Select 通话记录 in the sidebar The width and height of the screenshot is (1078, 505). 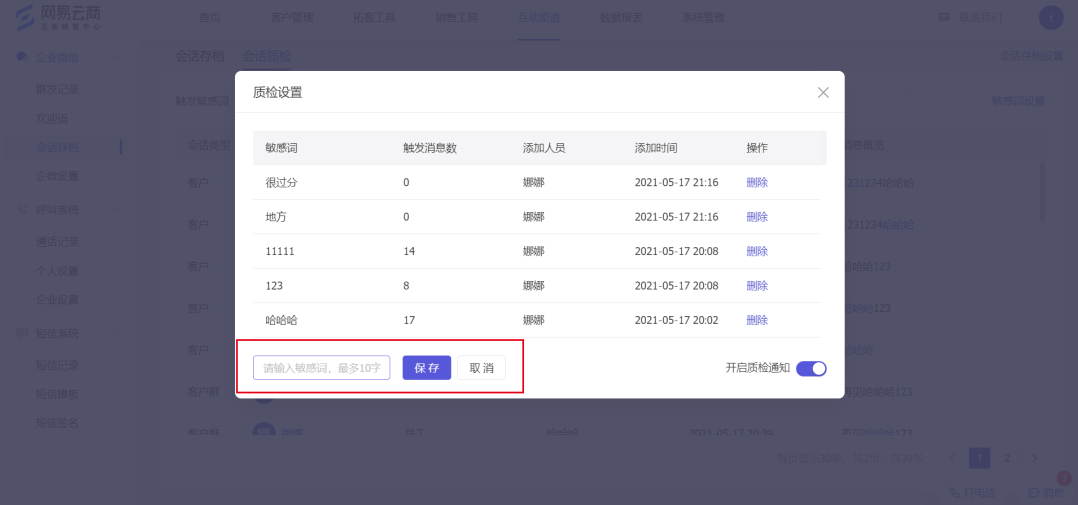[57, 242]
